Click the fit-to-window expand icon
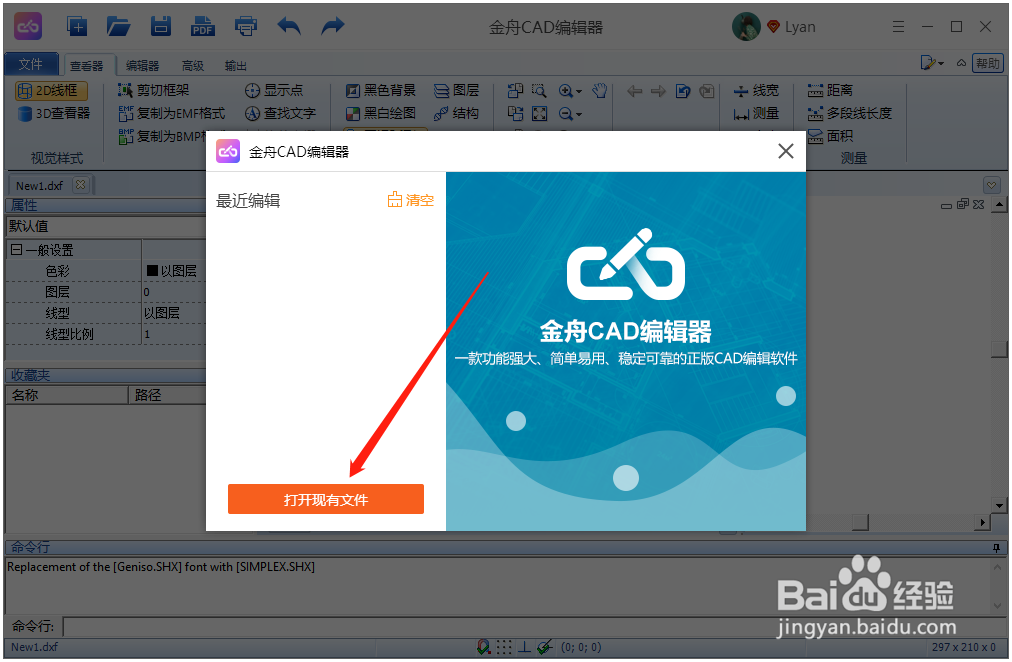 (540, 114)
